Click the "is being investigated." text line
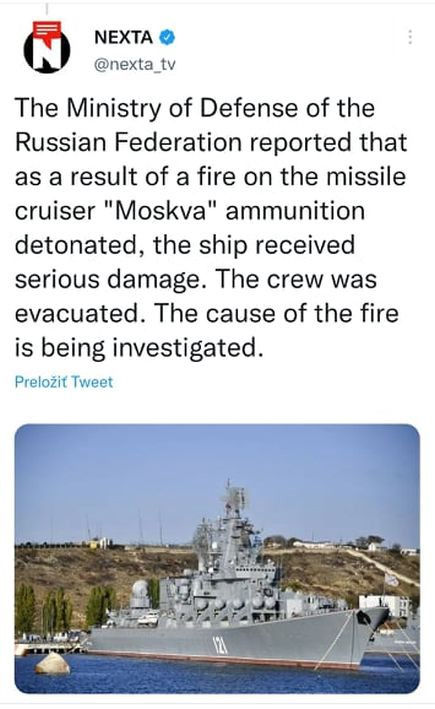 tap(139, 348)
